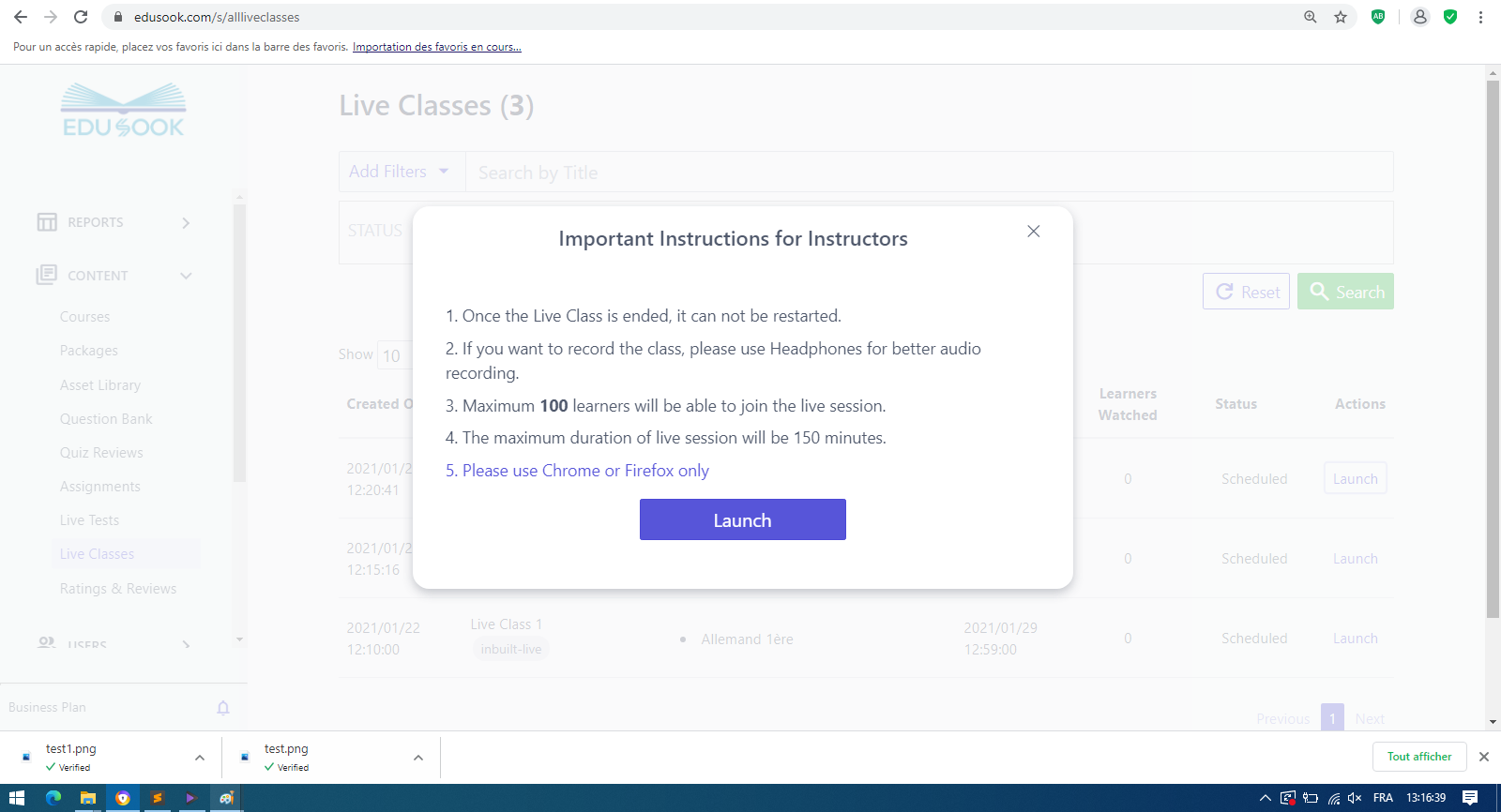Bookmark this page with the star icon

point(1341,17)
